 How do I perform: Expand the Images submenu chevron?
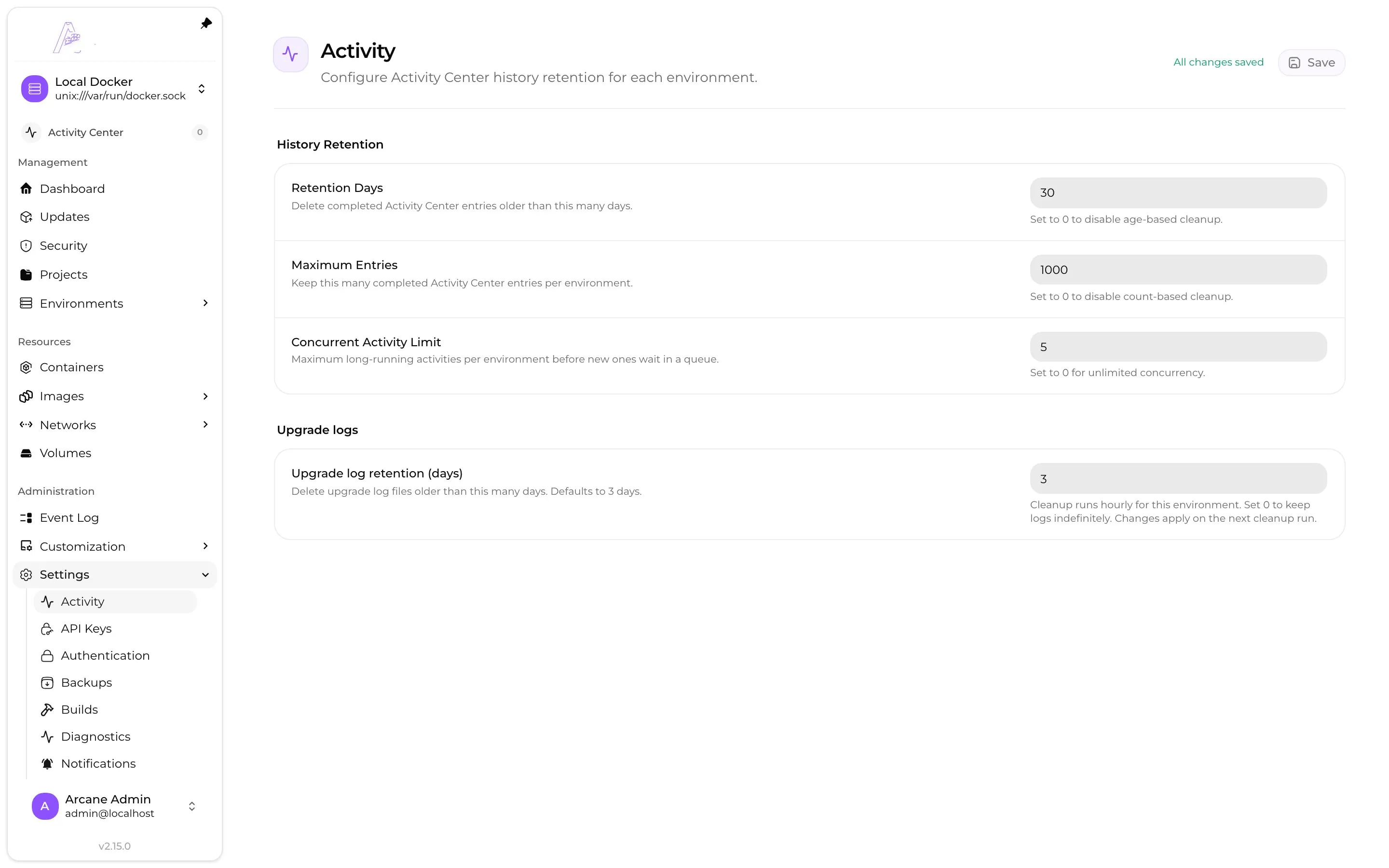[x=205, y=396]
